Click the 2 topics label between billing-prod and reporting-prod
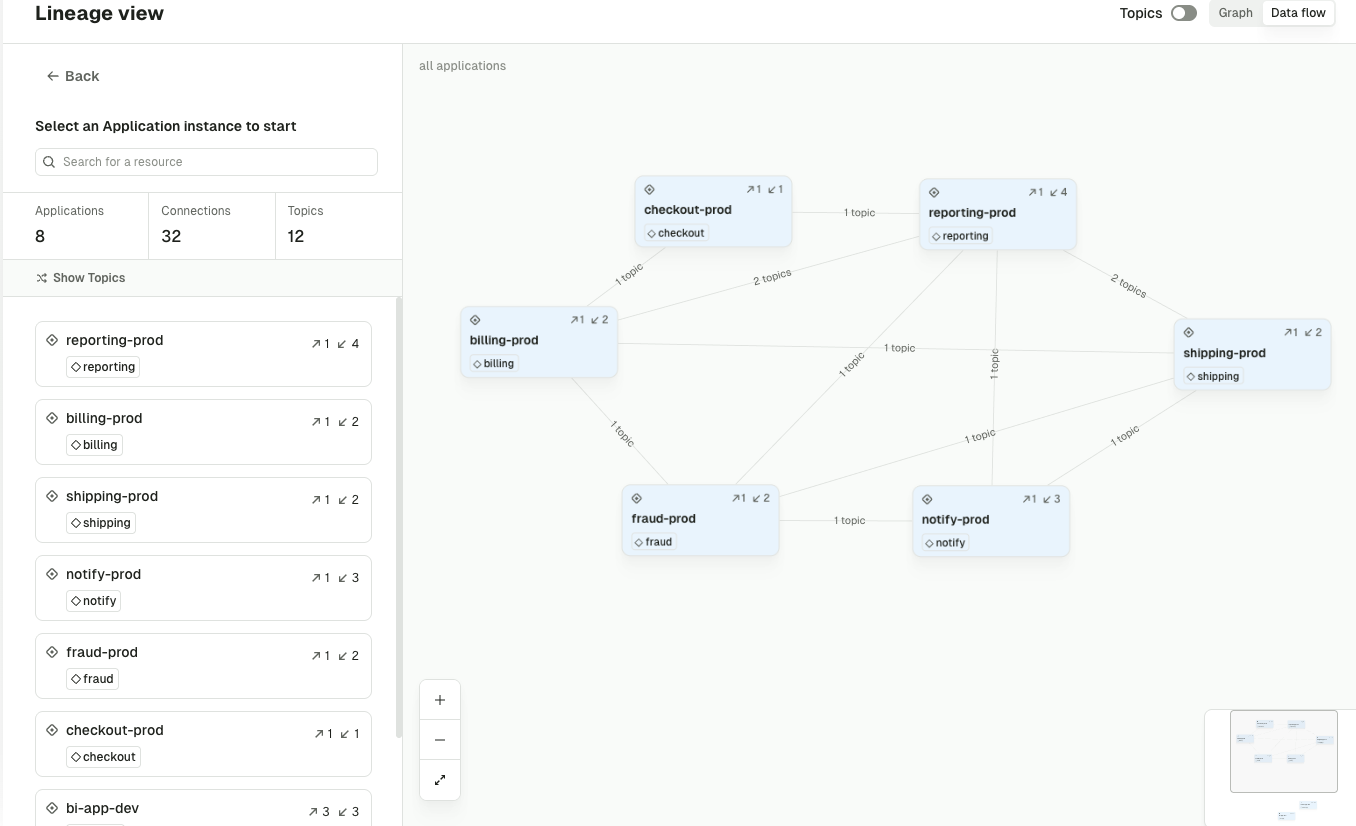Screen dimensions: 1356x826 [x=772, y=277]
